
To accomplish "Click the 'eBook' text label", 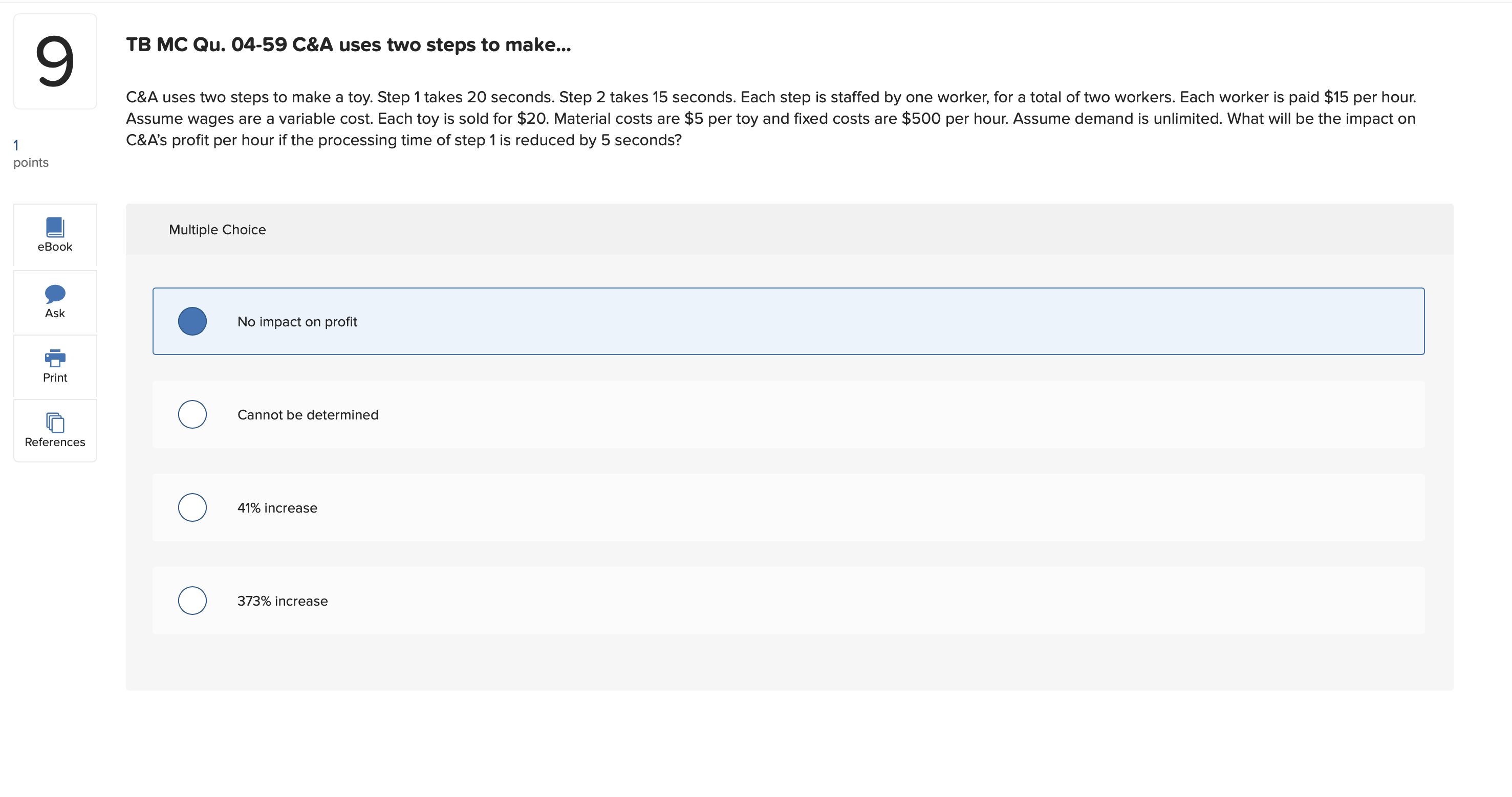I will pos(55,247).
